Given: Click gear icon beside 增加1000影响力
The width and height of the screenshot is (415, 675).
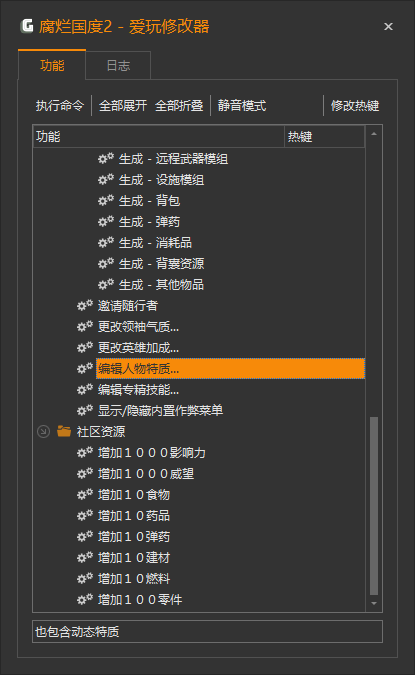Looking at the screenshot, I should (x=85, y=452).
